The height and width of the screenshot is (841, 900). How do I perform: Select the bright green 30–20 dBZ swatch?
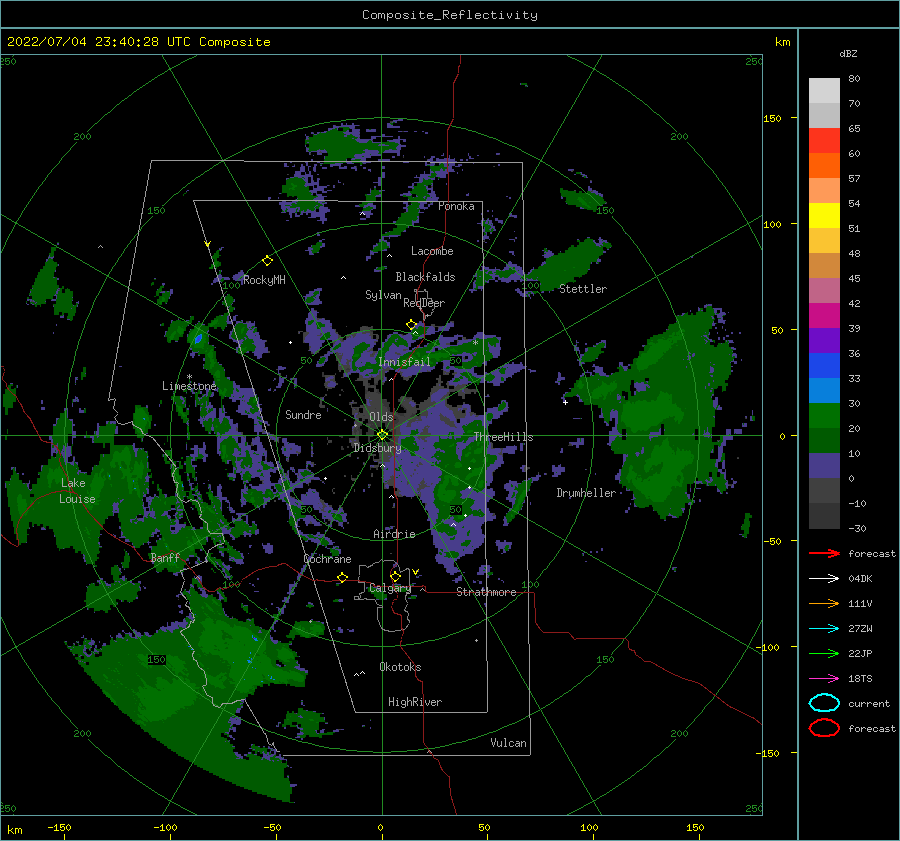pos(824,416)
